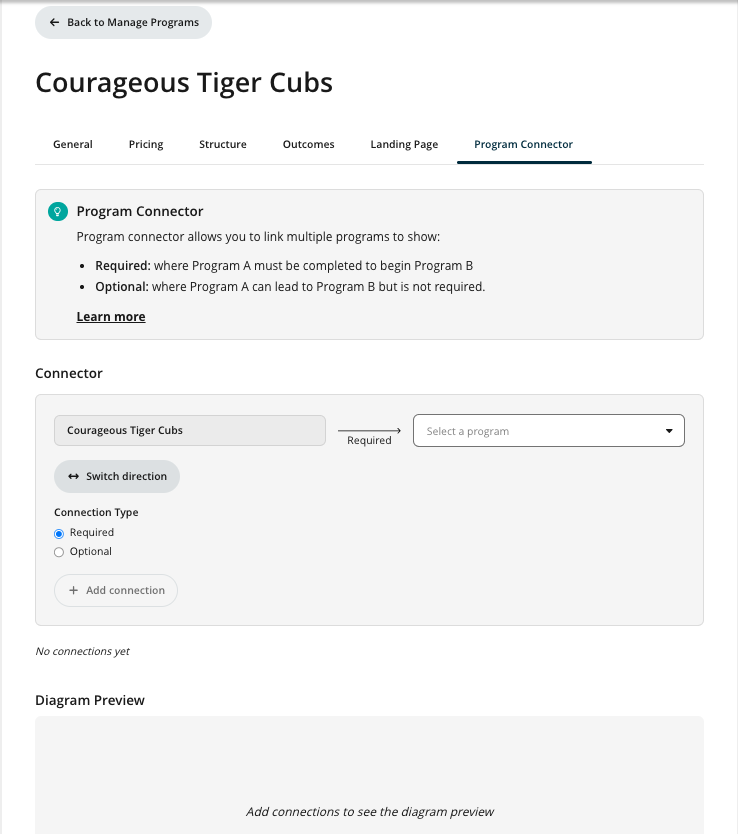Open the Select a program dropdown
Viewport: 738px width, 834px height.
[540, 431]
